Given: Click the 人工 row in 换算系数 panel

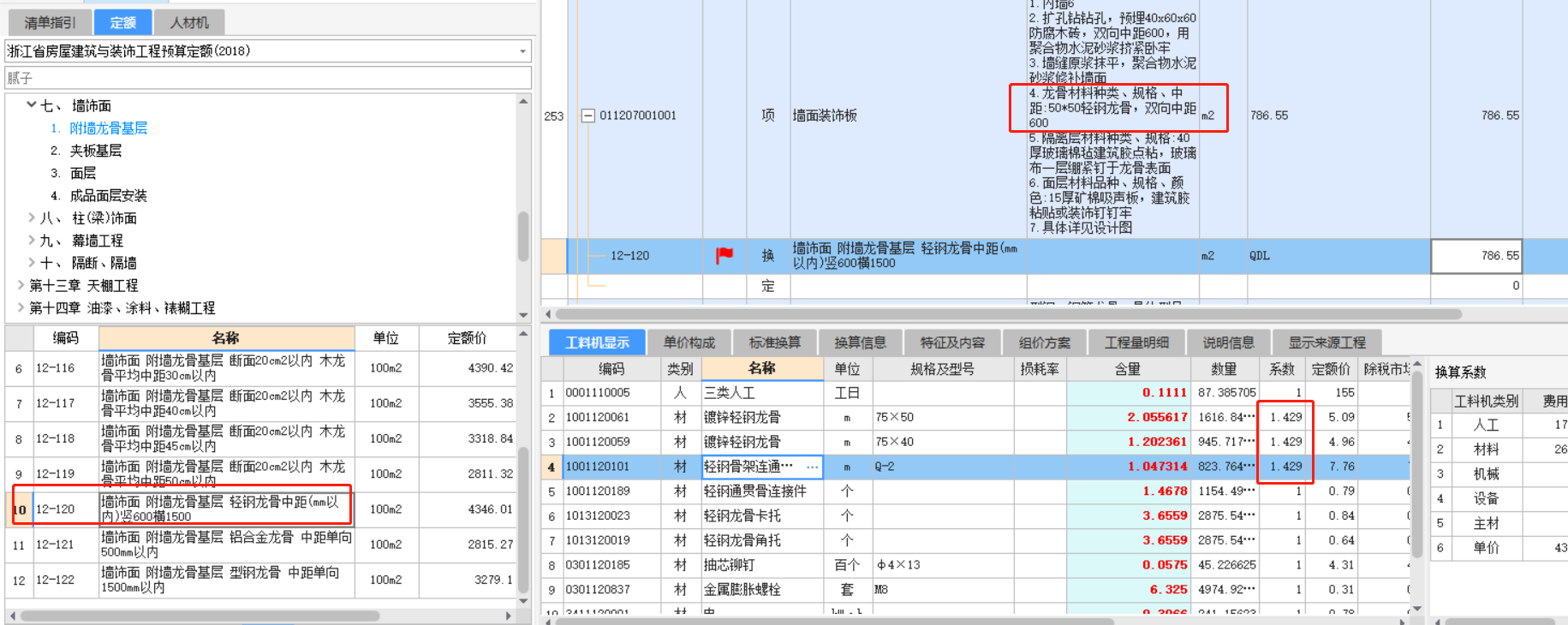Looking at the screenshot, I should [1499, 425].
